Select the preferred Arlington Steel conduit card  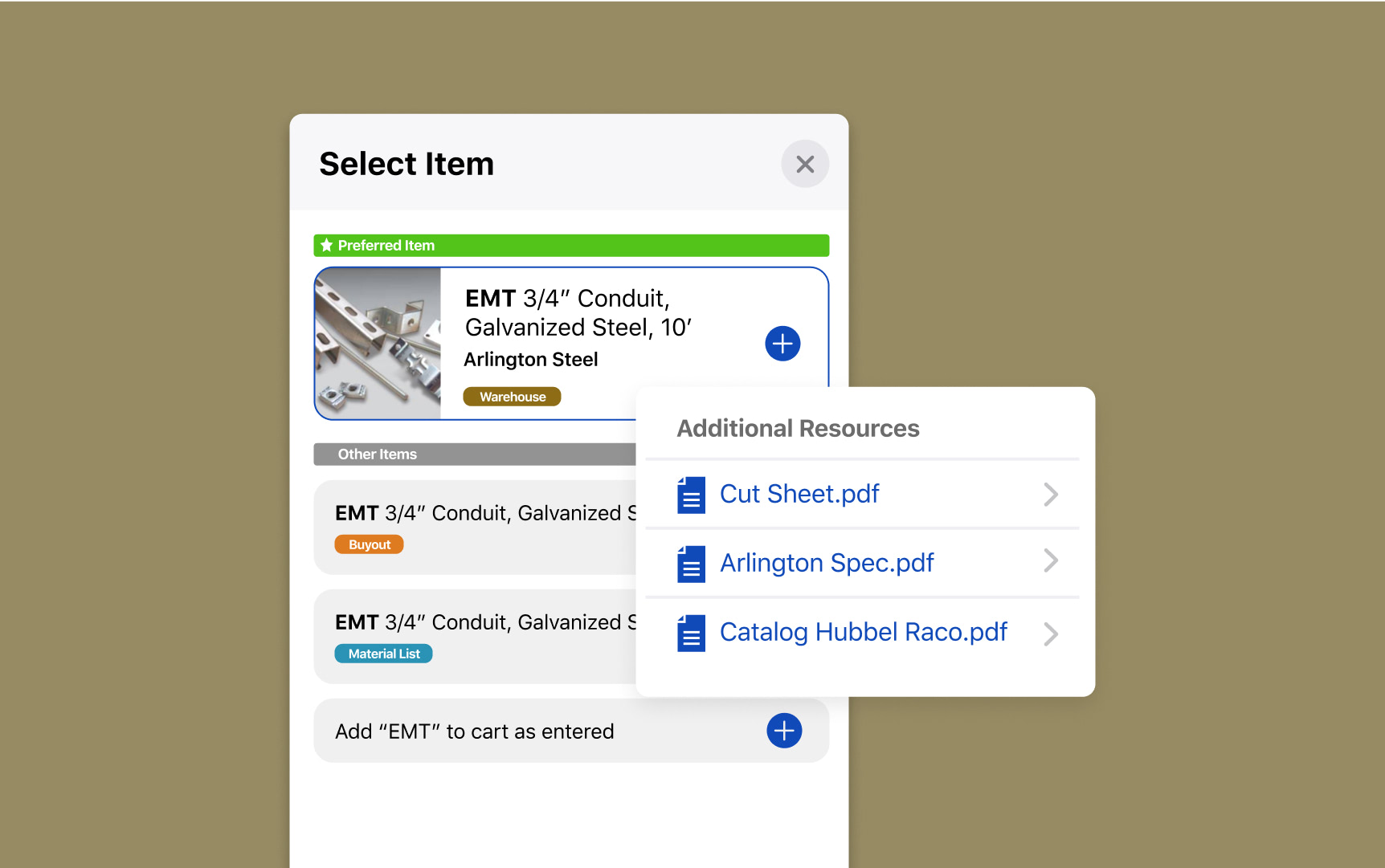click(570, 343)
